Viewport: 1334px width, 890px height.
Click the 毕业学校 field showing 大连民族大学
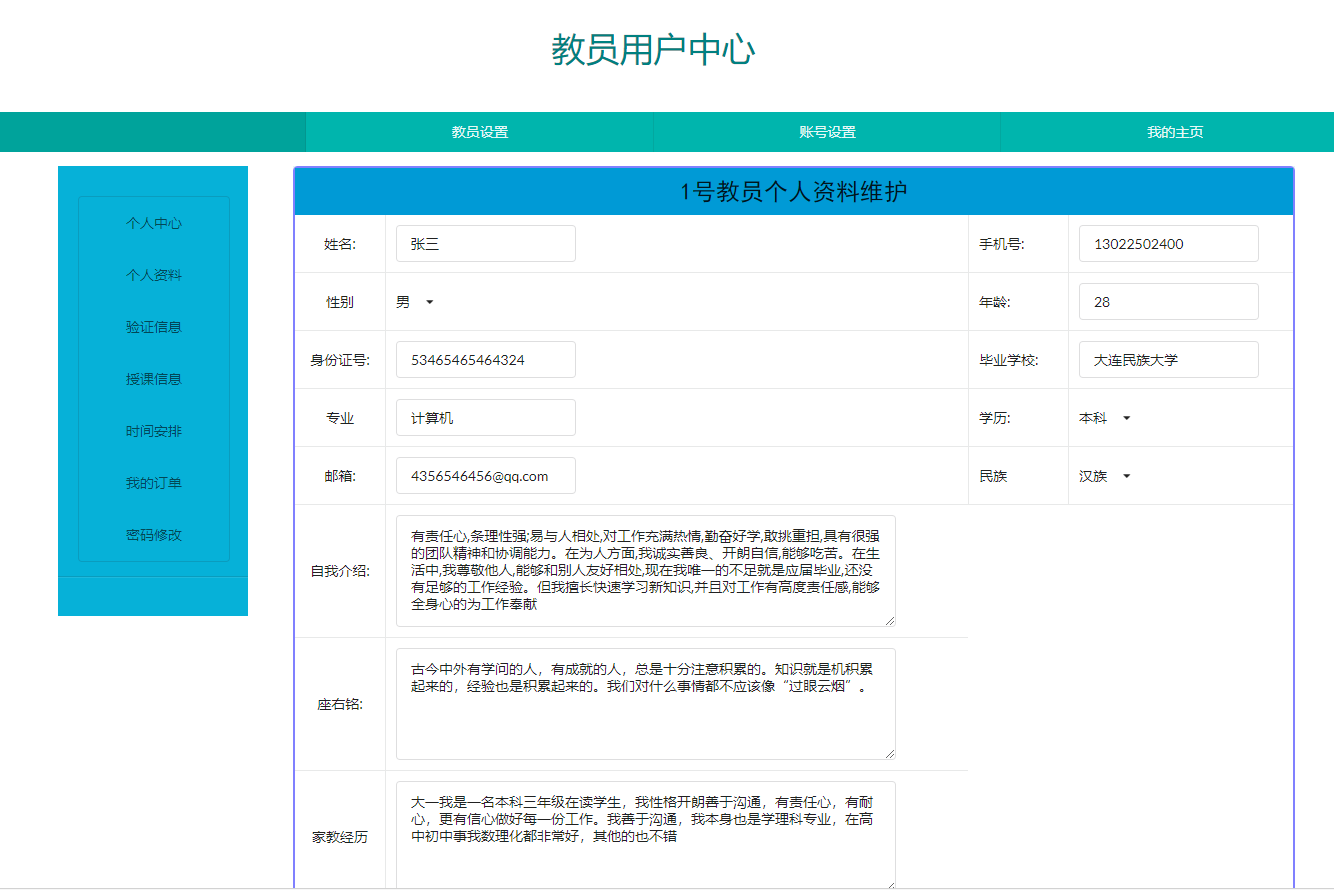pyautogui.click(x=1168, y=359)
